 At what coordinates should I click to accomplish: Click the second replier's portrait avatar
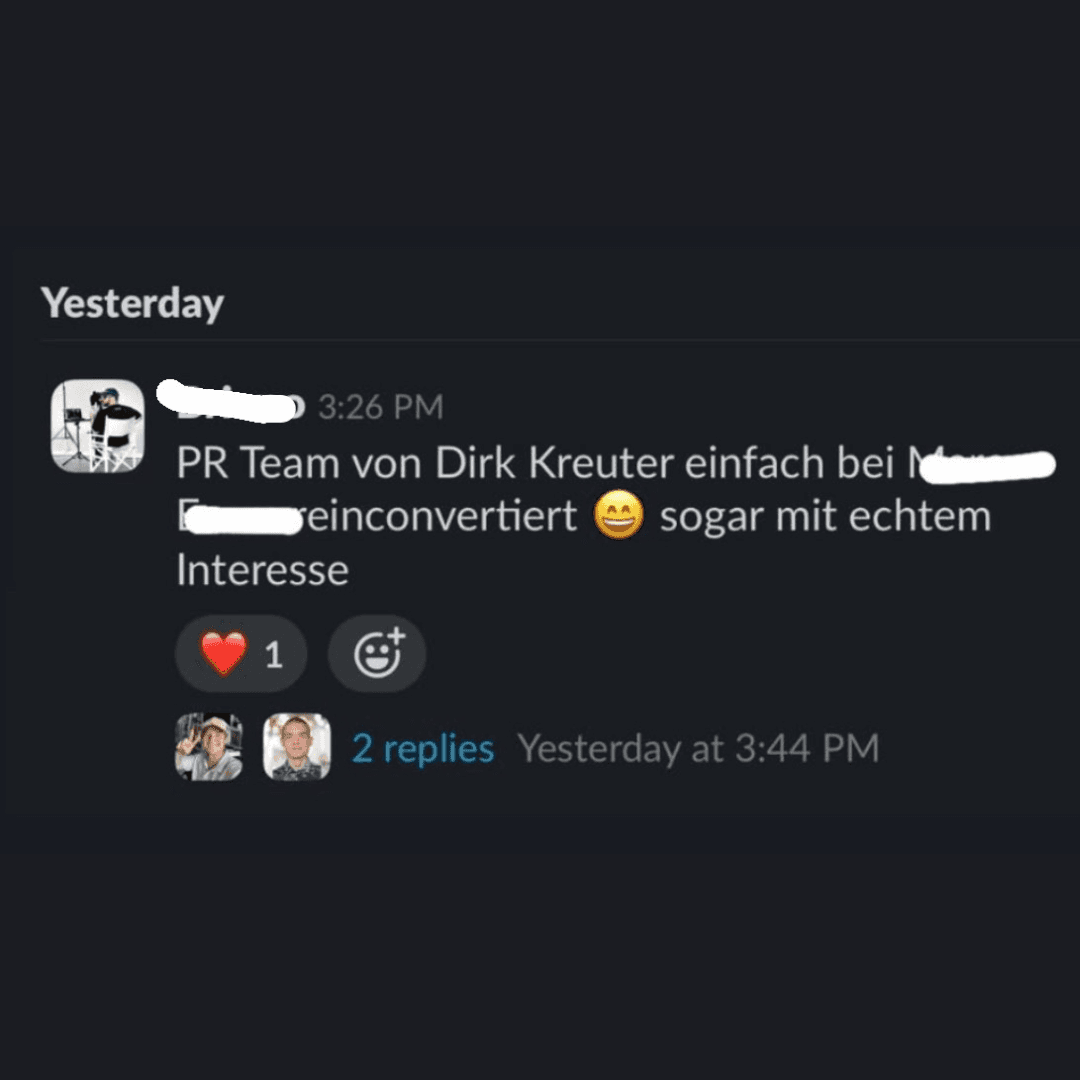tap(297, 747)
